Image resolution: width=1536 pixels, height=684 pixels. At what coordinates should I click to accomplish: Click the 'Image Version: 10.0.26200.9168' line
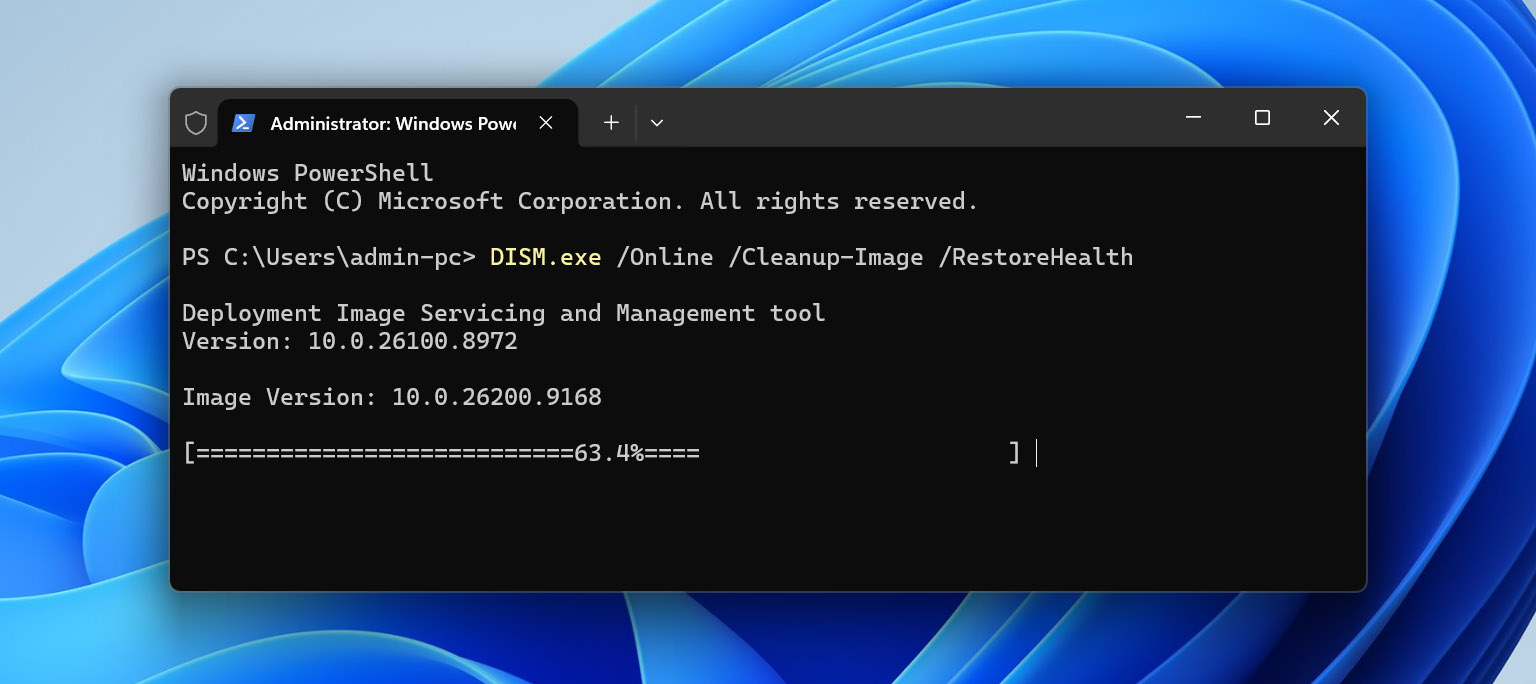tap(392, 397)
